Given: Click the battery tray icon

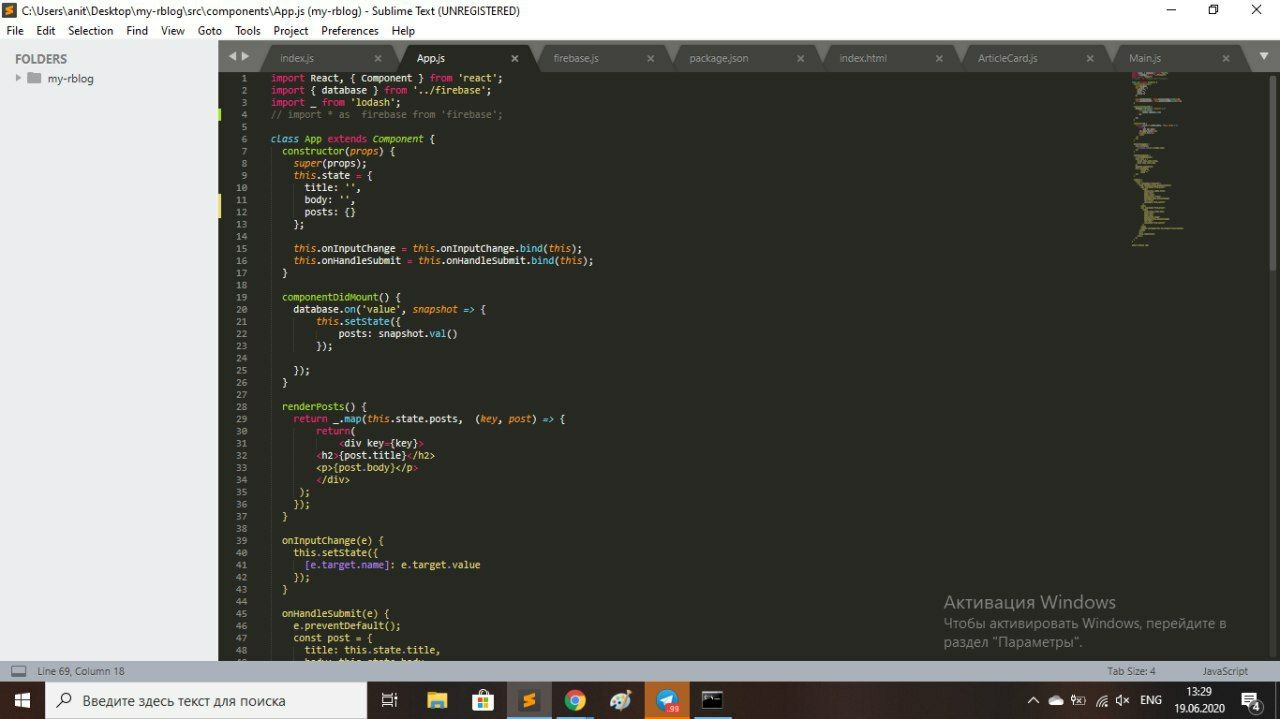Looking at the screenshot, I should pyautogui.click(x=1078, y=700).
